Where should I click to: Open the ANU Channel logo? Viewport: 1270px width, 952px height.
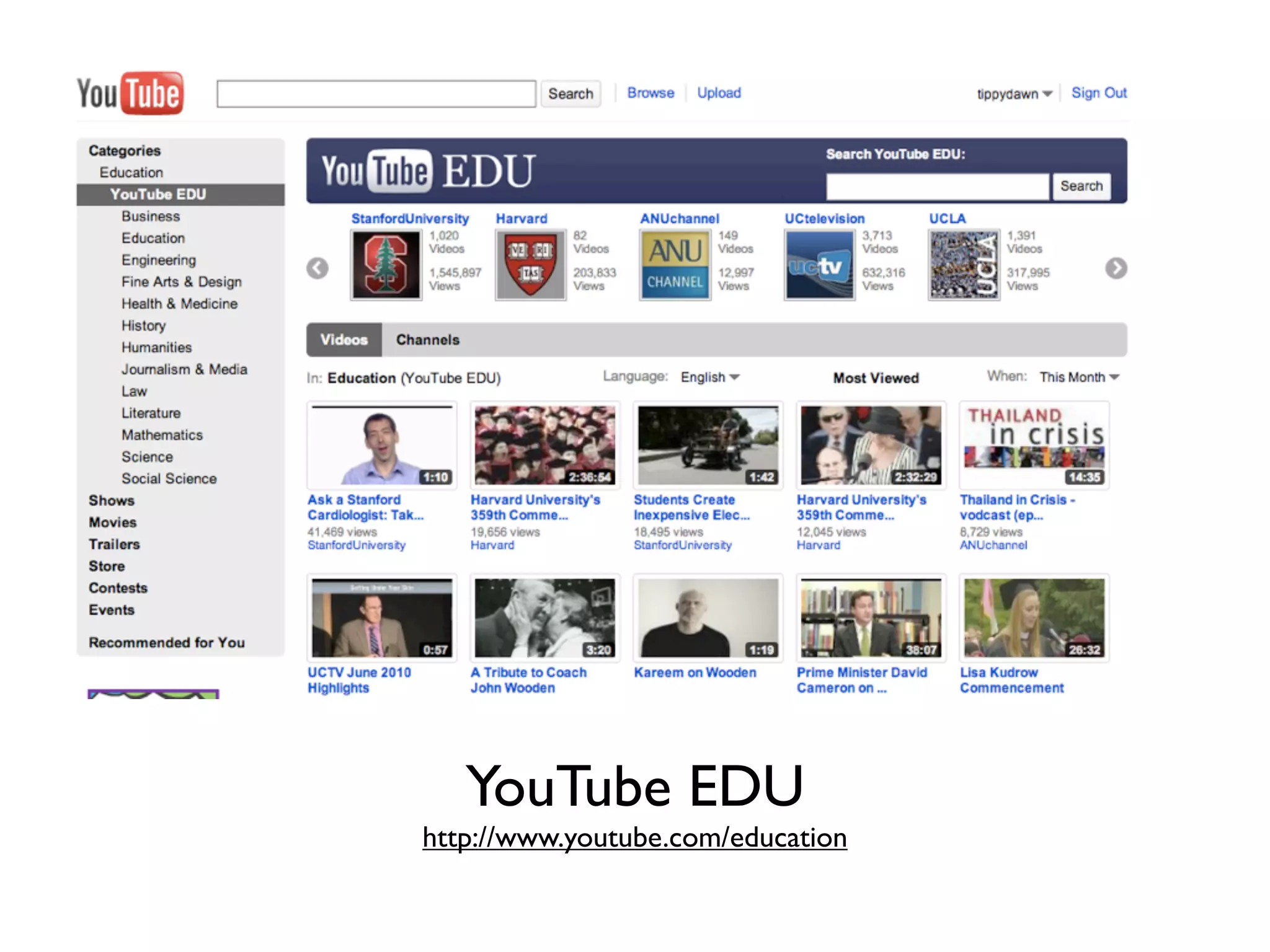675,265
